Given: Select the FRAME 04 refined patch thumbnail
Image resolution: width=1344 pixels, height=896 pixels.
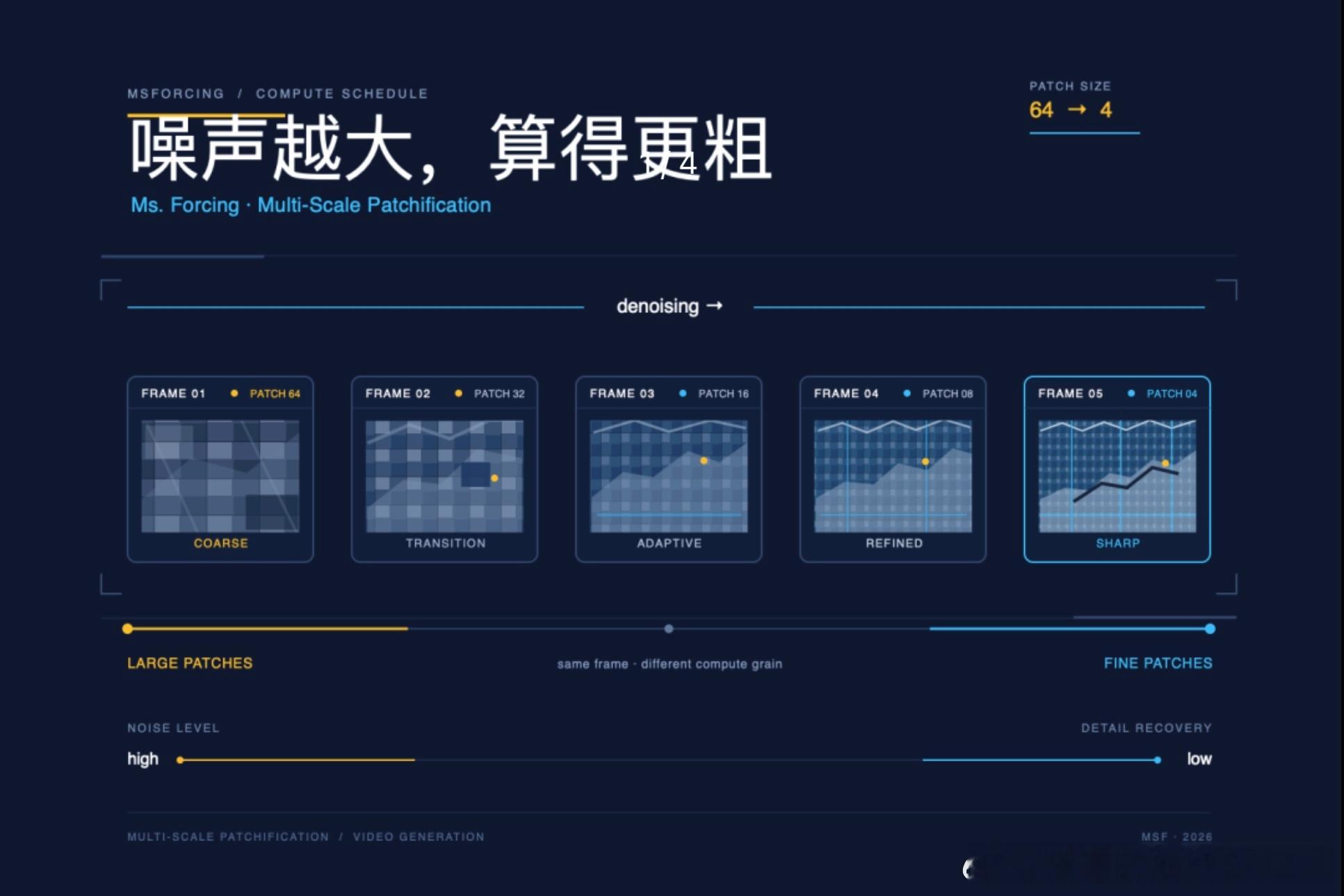Looking at the screenshot, I should pos(893,476).
